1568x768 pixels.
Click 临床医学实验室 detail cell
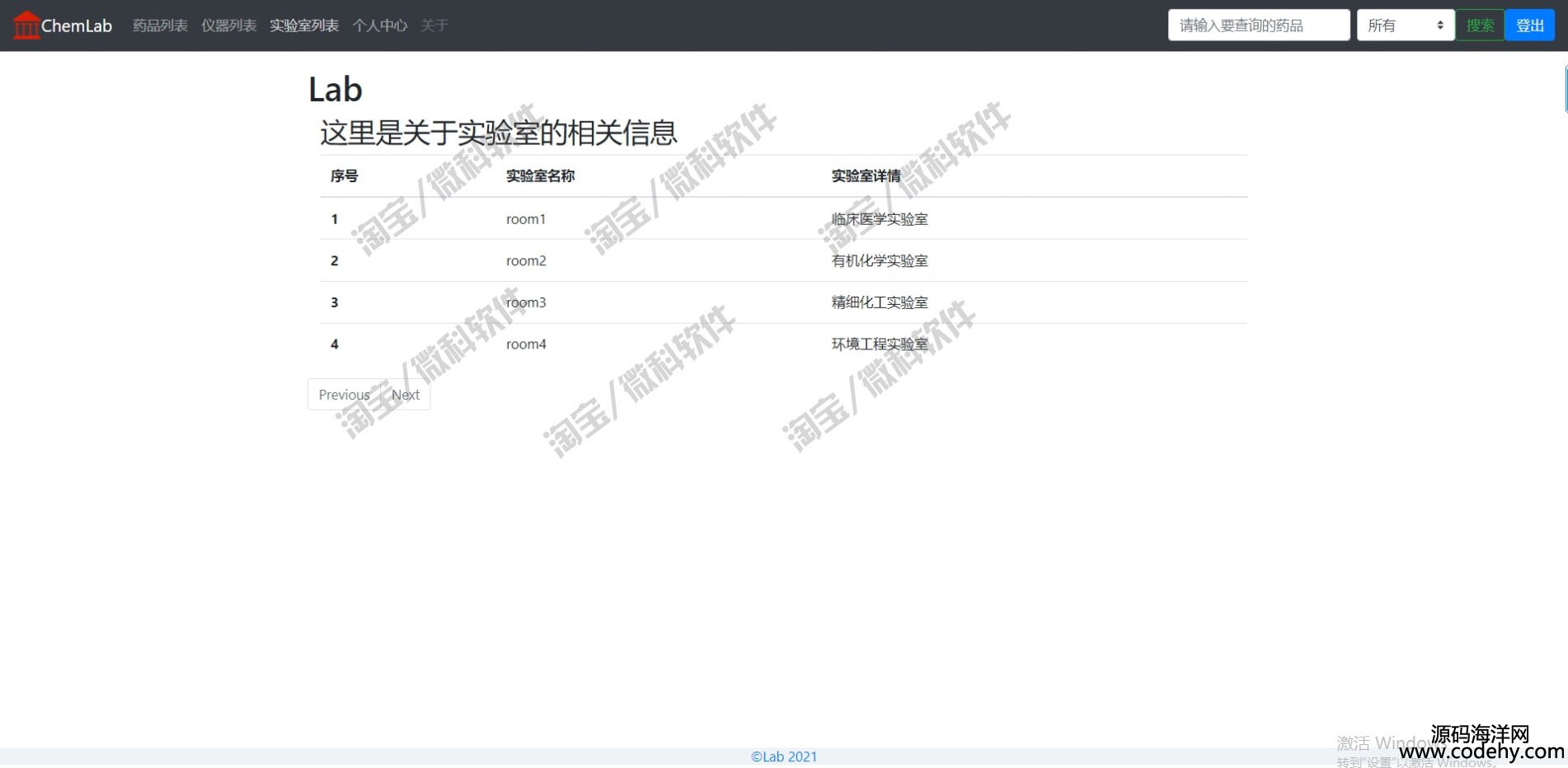click(x=880, y=219)
